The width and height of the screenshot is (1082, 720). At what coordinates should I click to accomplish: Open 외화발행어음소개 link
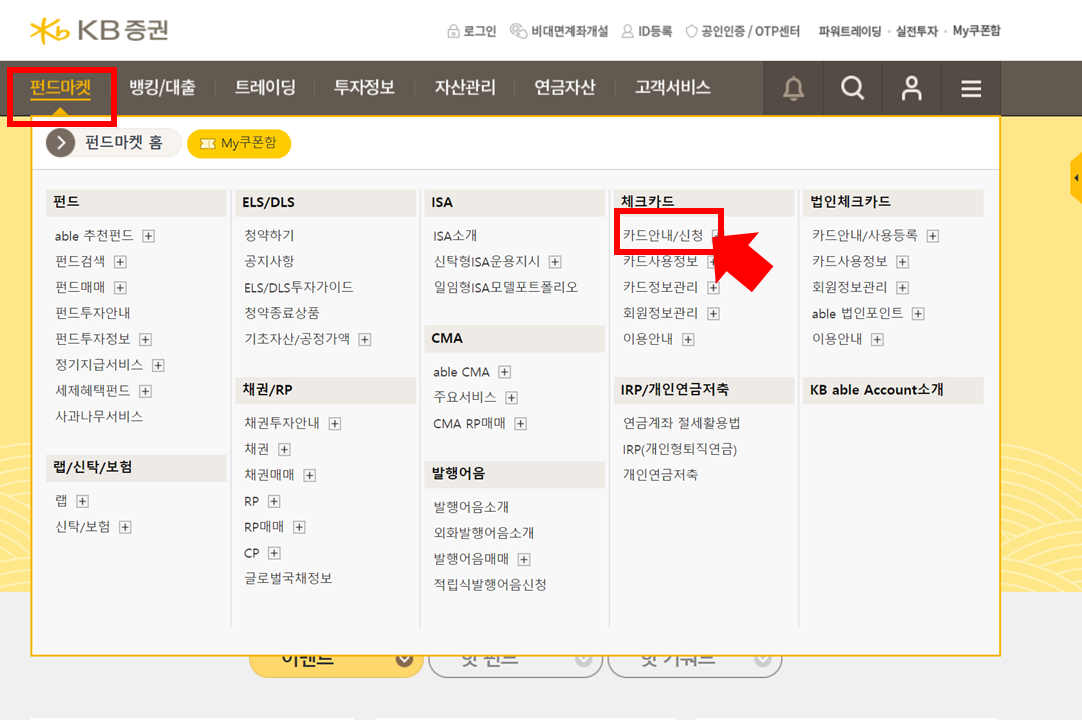coord(484,533)
